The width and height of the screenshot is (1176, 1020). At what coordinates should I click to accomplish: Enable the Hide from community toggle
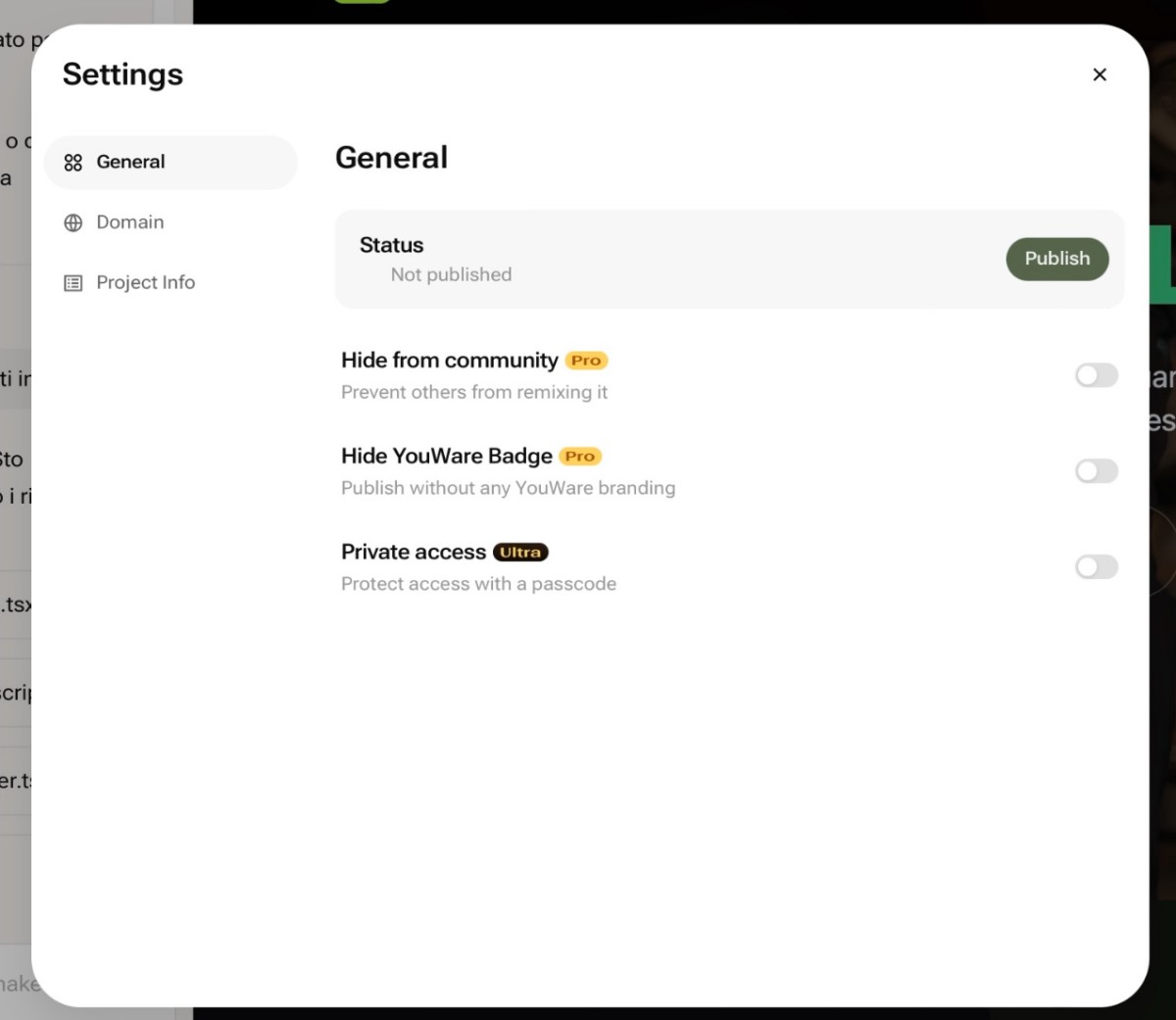click(1096, 375)
